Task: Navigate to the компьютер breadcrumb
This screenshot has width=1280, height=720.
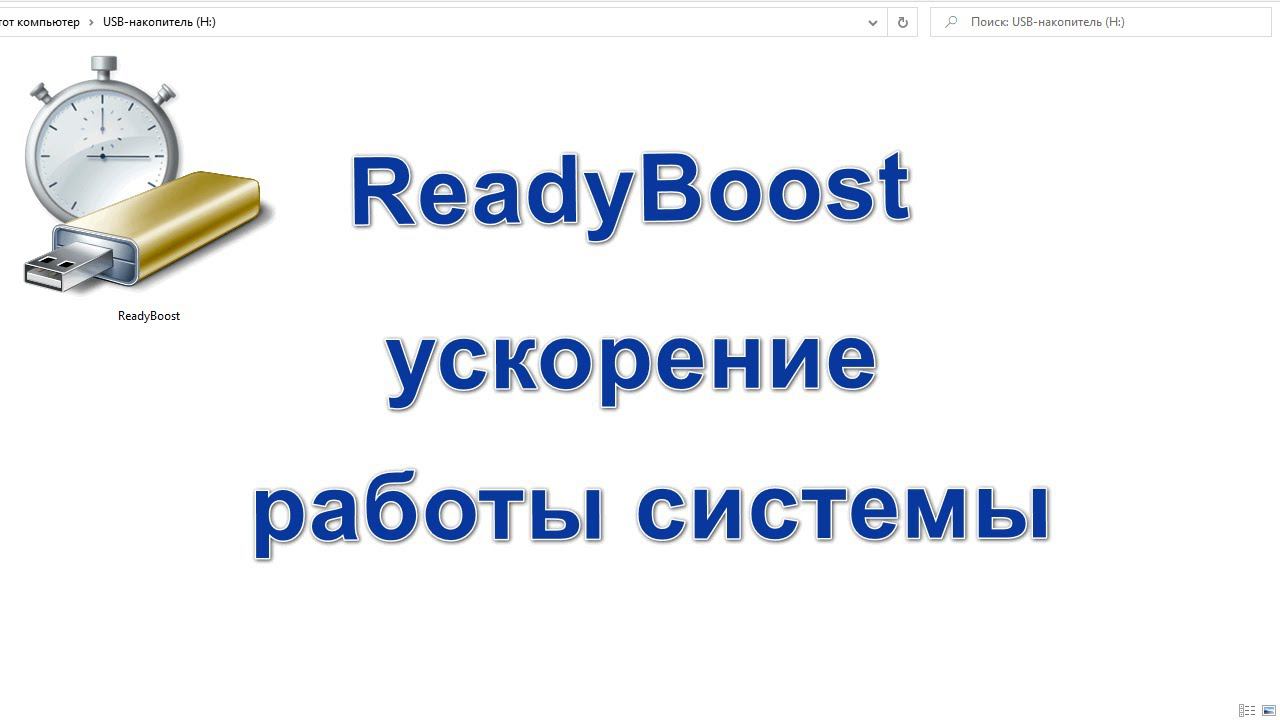Action: [40, 22]
